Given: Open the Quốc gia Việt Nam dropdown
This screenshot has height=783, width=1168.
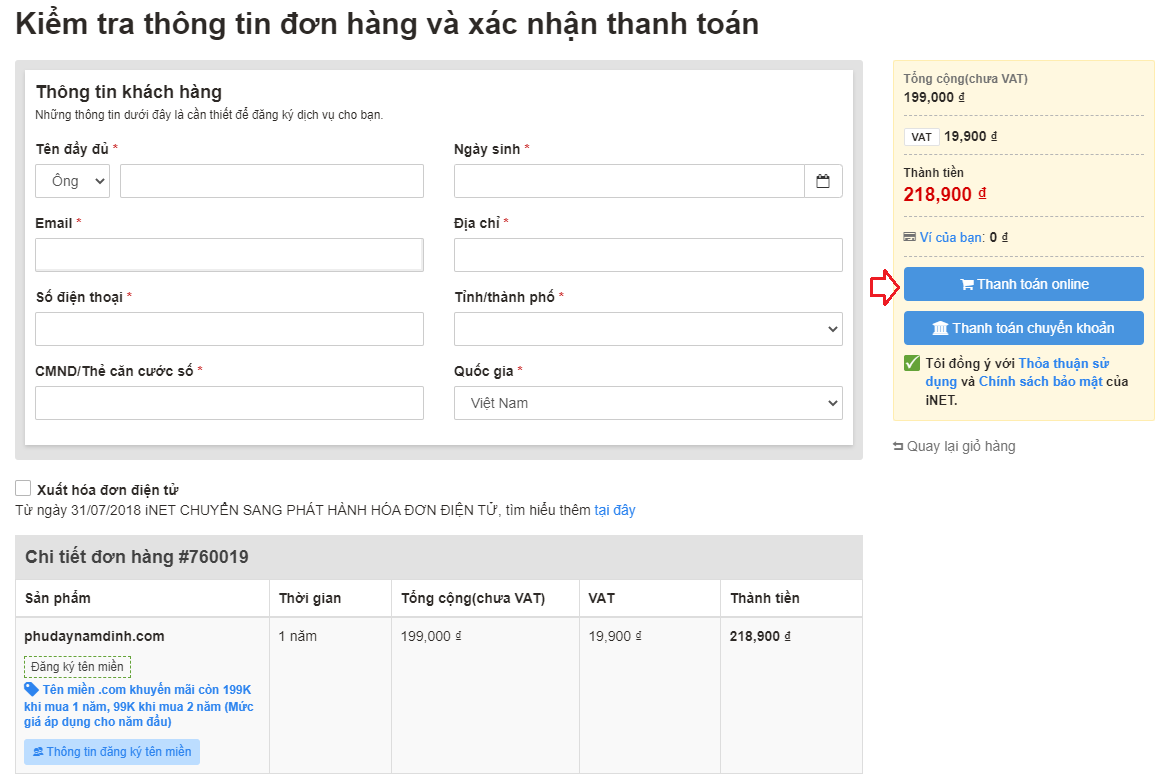Looking at the screenshot, I should pos(648,403).
